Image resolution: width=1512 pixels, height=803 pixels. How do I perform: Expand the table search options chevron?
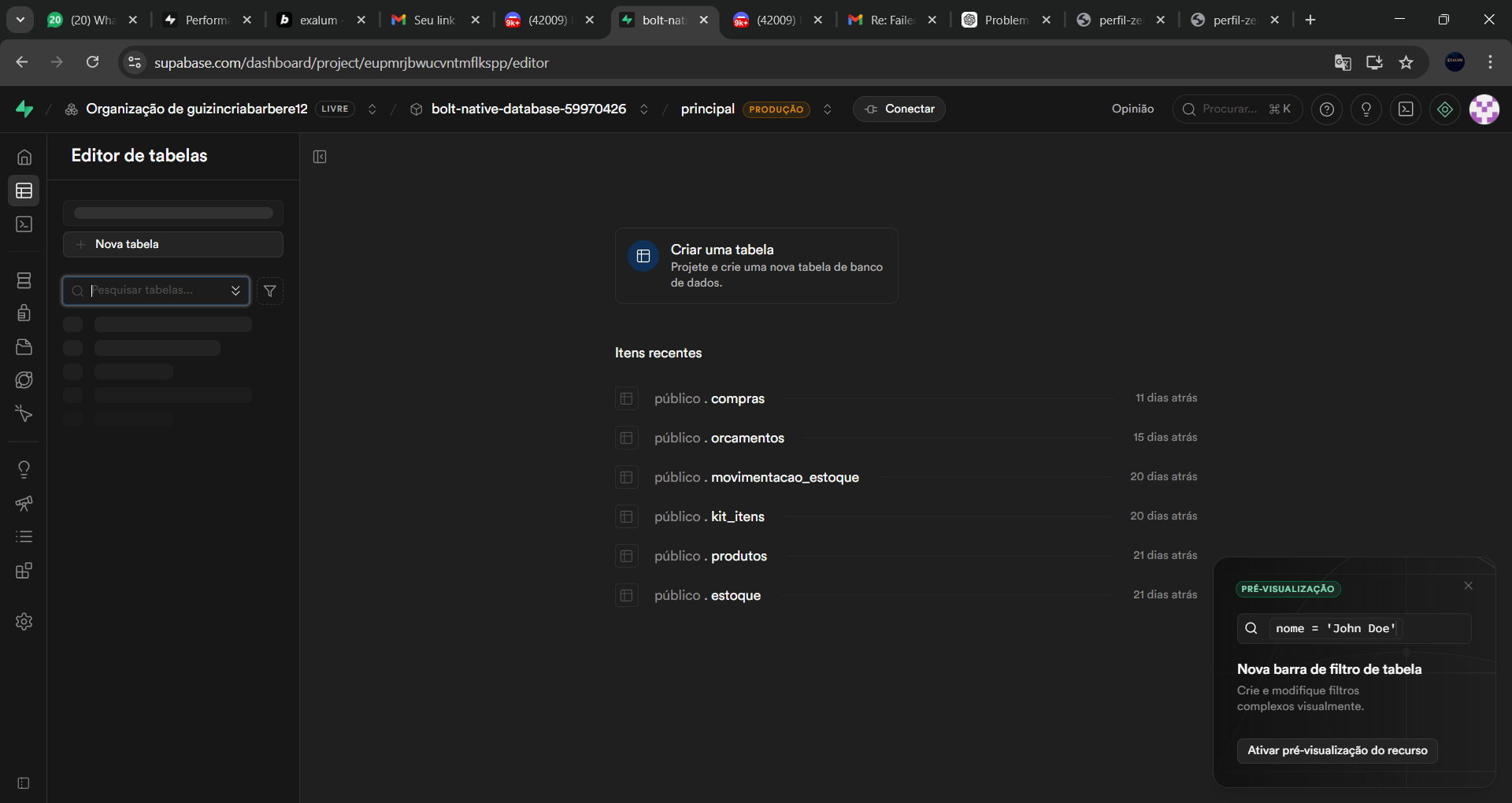click(235, 290)
